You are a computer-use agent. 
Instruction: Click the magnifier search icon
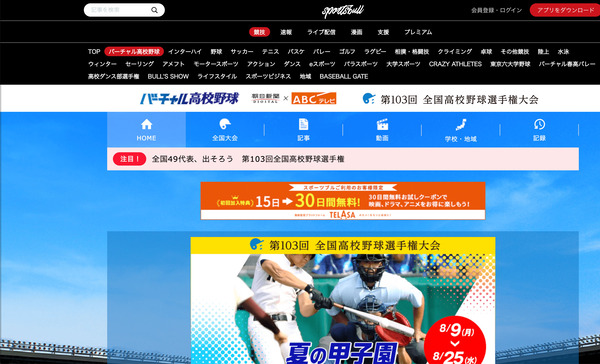154,10
